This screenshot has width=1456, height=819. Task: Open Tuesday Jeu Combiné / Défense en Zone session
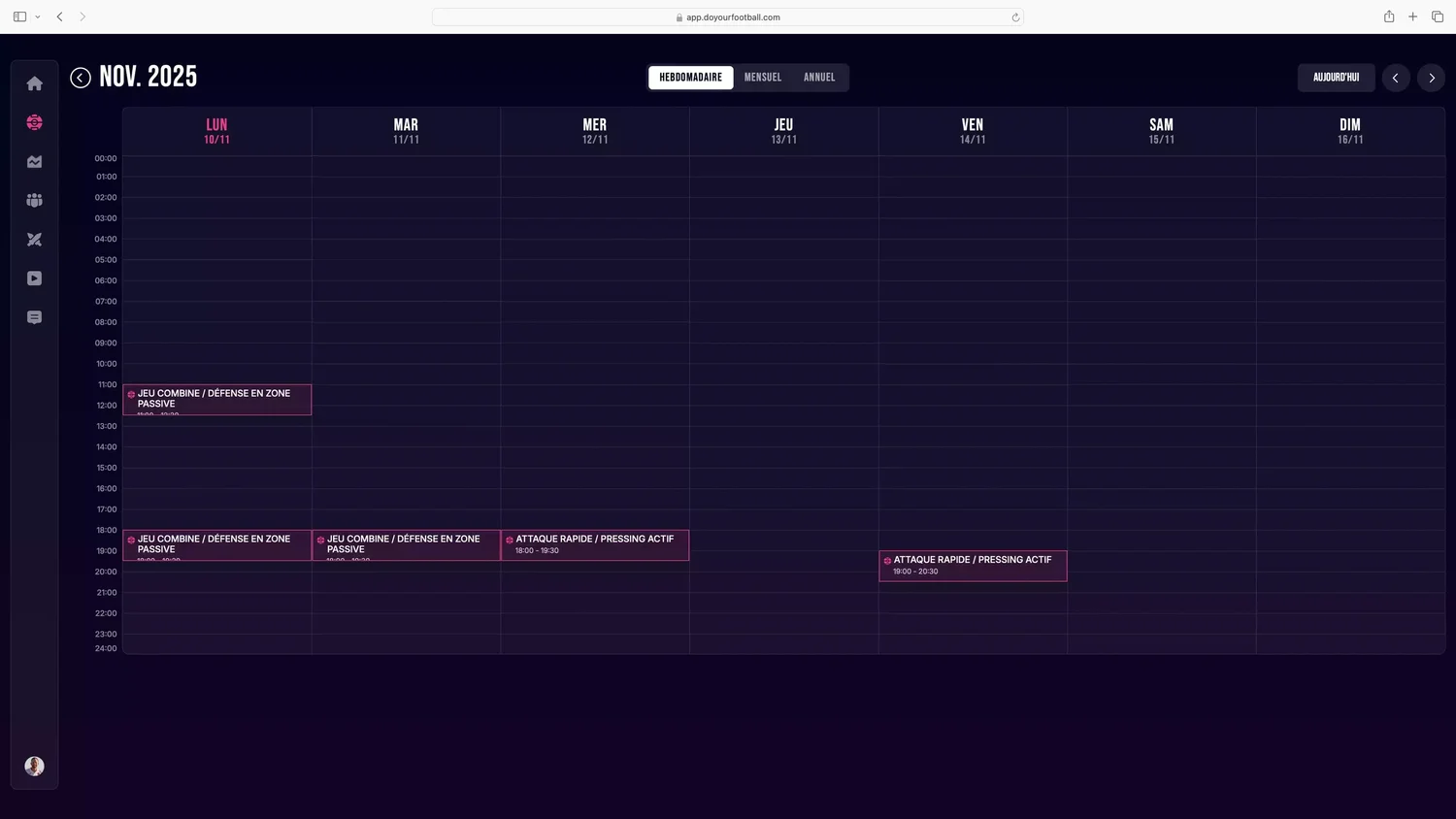point(406,545)
